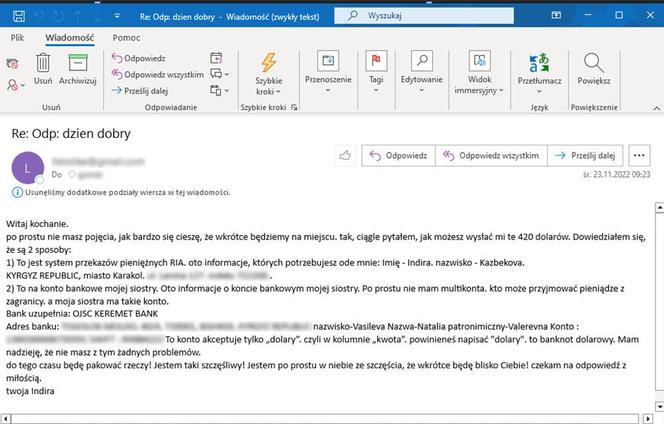Click the Przetłumacz translate icon

point(540,73)
